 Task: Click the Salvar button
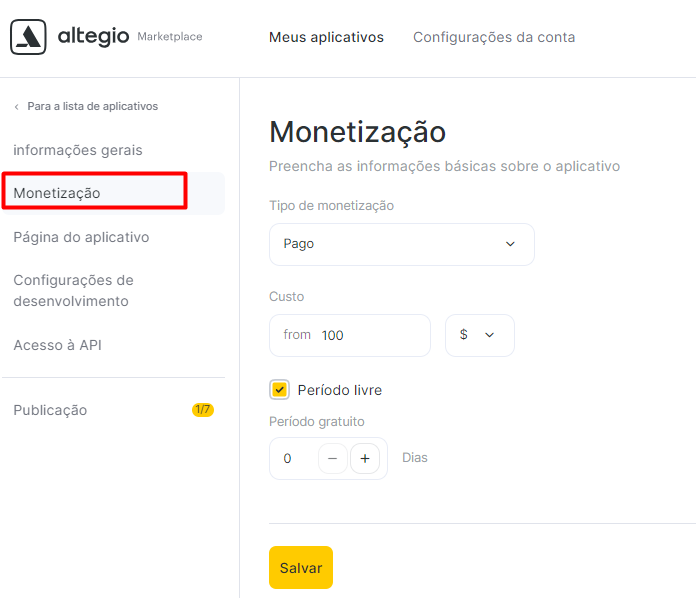[x=301, y=567]
